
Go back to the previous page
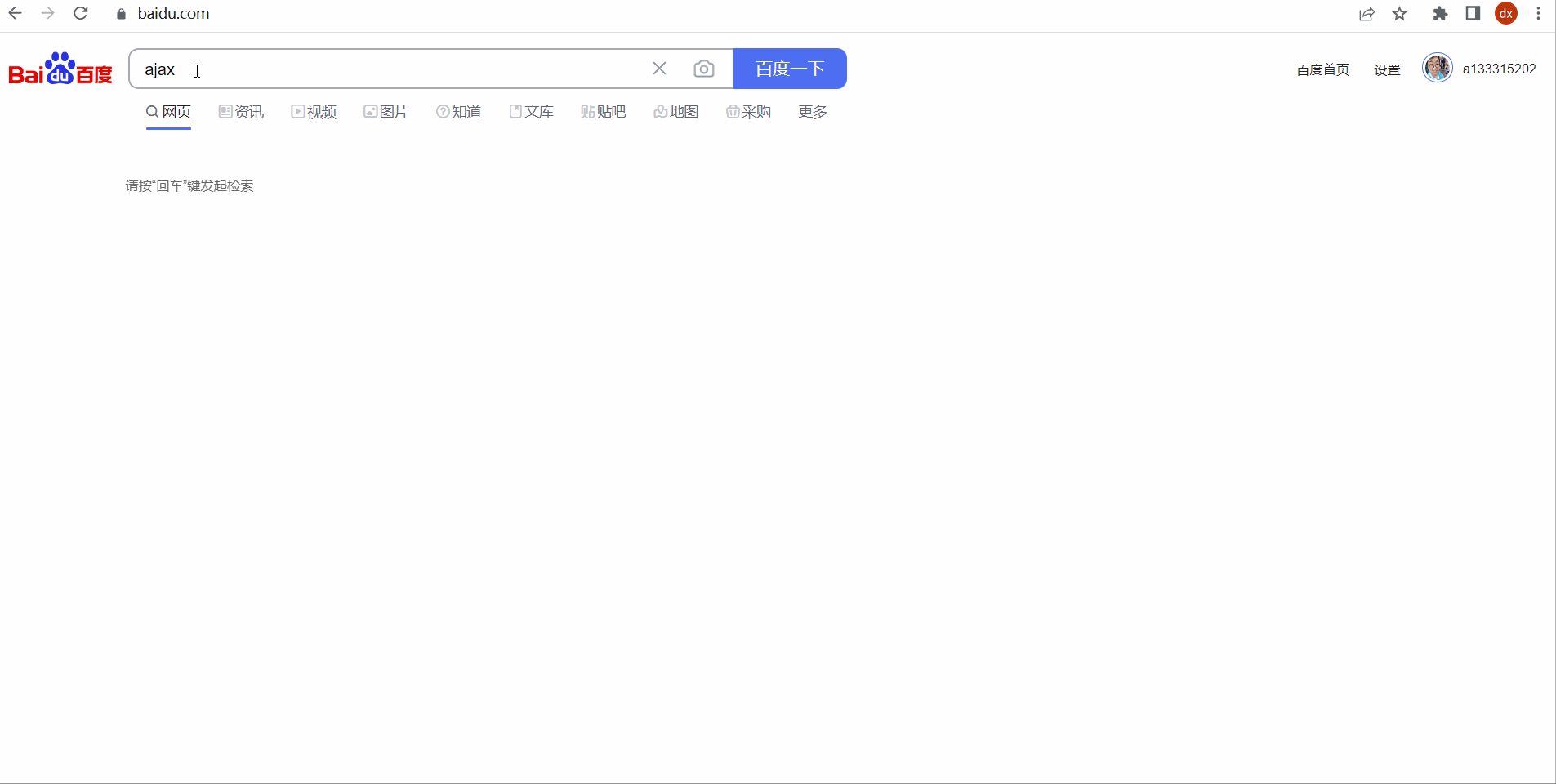coord(15,14)
